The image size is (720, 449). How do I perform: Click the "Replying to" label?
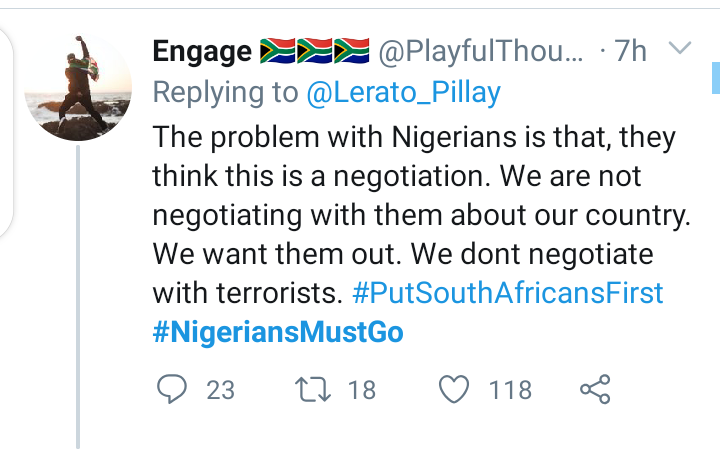point(225,93)
